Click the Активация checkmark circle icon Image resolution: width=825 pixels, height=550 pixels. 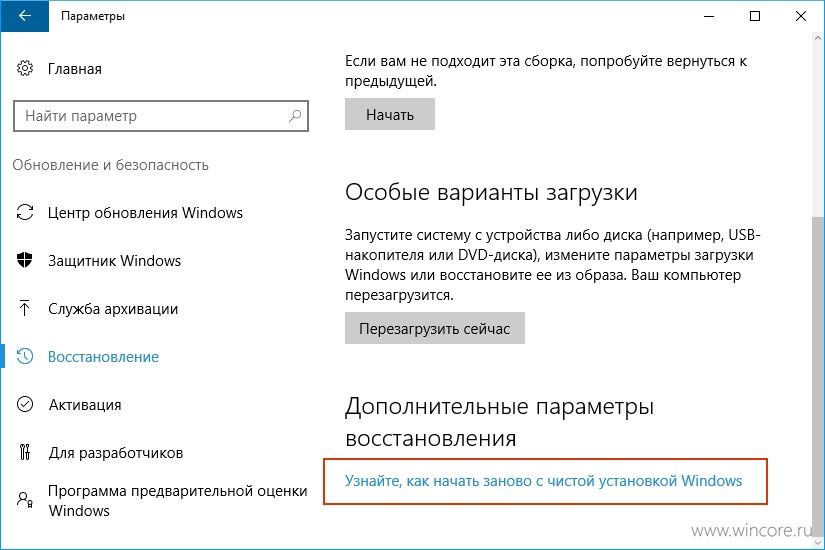(25, 404)
